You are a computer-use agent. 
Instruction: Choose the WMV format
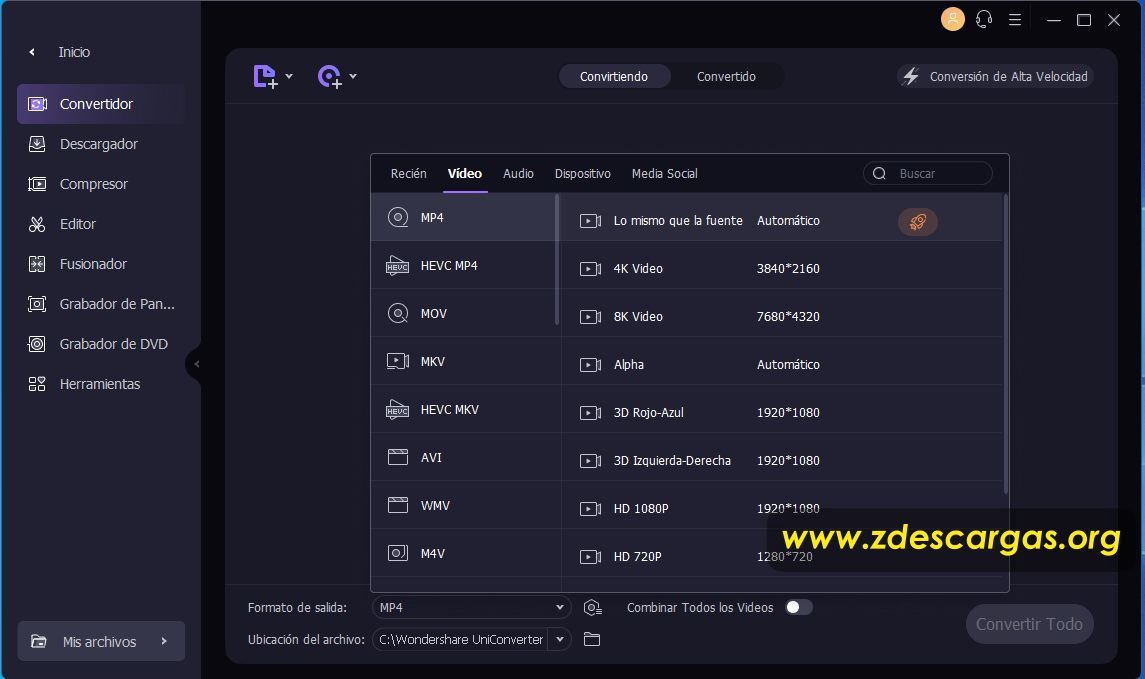(x=464, y=505)
